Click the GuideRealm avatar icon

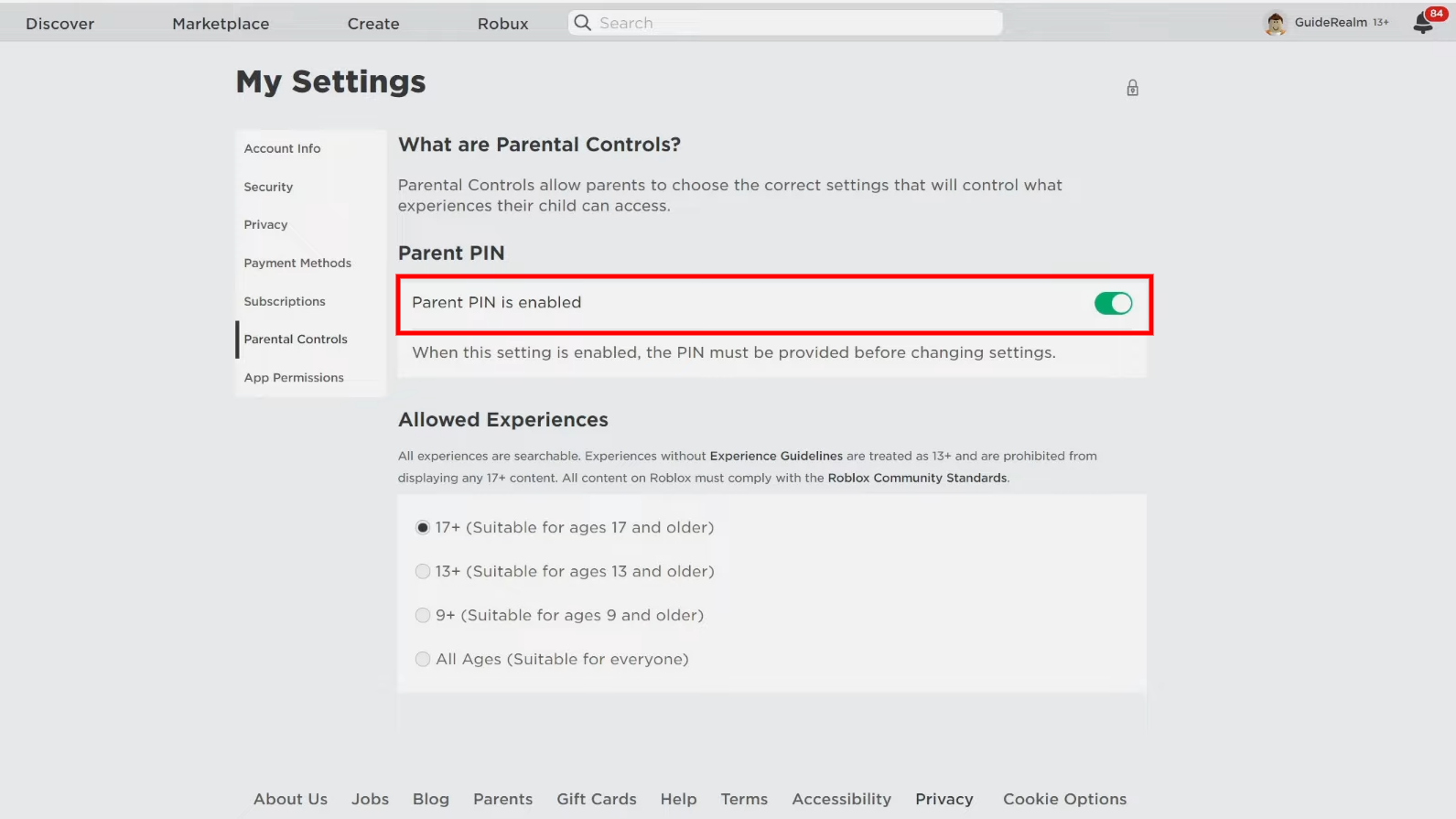coord(1275,23)
